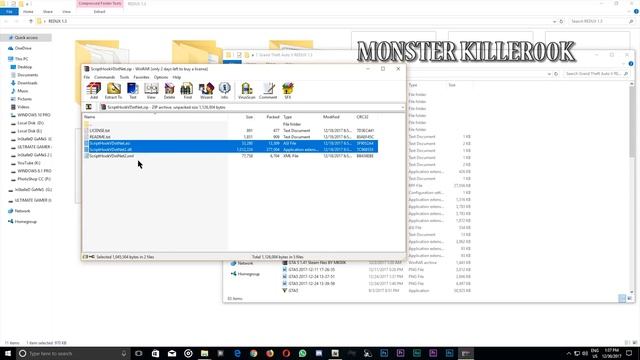Sort WinRAR list by CRC32 column
Image resolution: width=640 pixels, height=360 pixels.
point(362,117)
